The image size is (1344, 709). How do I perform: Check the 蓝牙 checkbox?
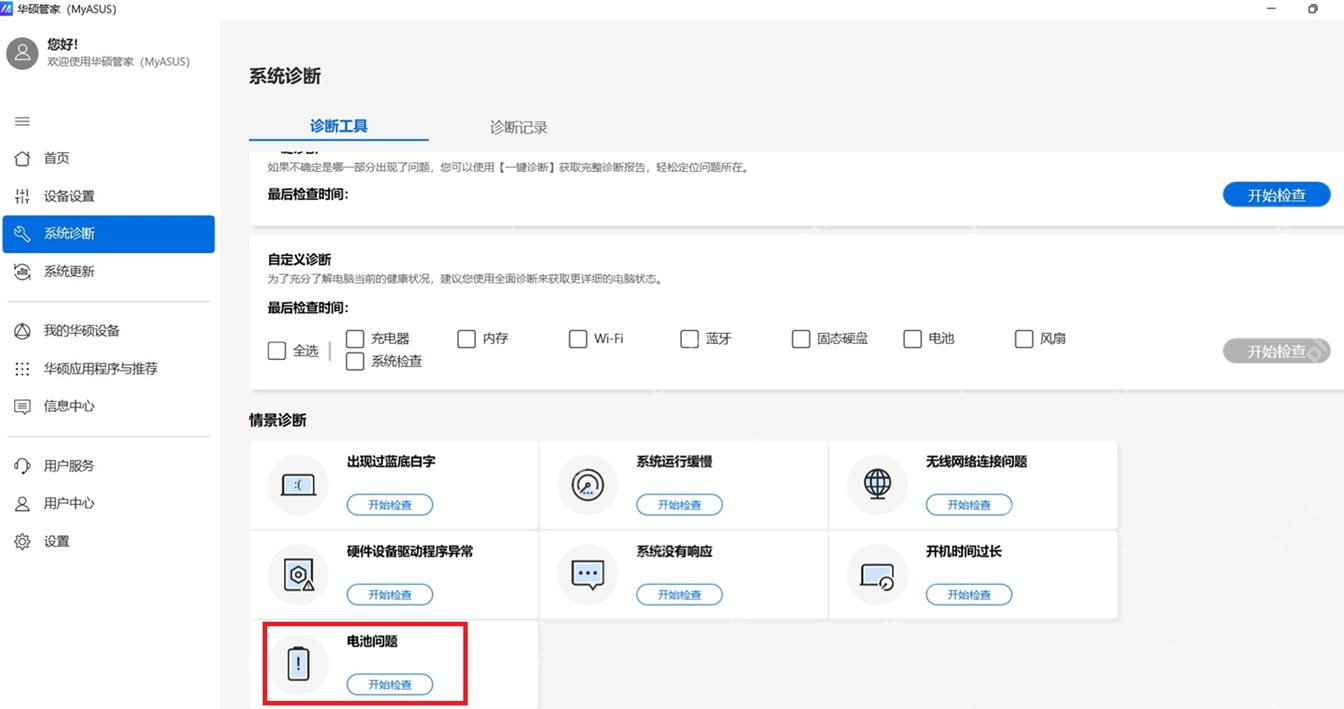pos(689,339)
